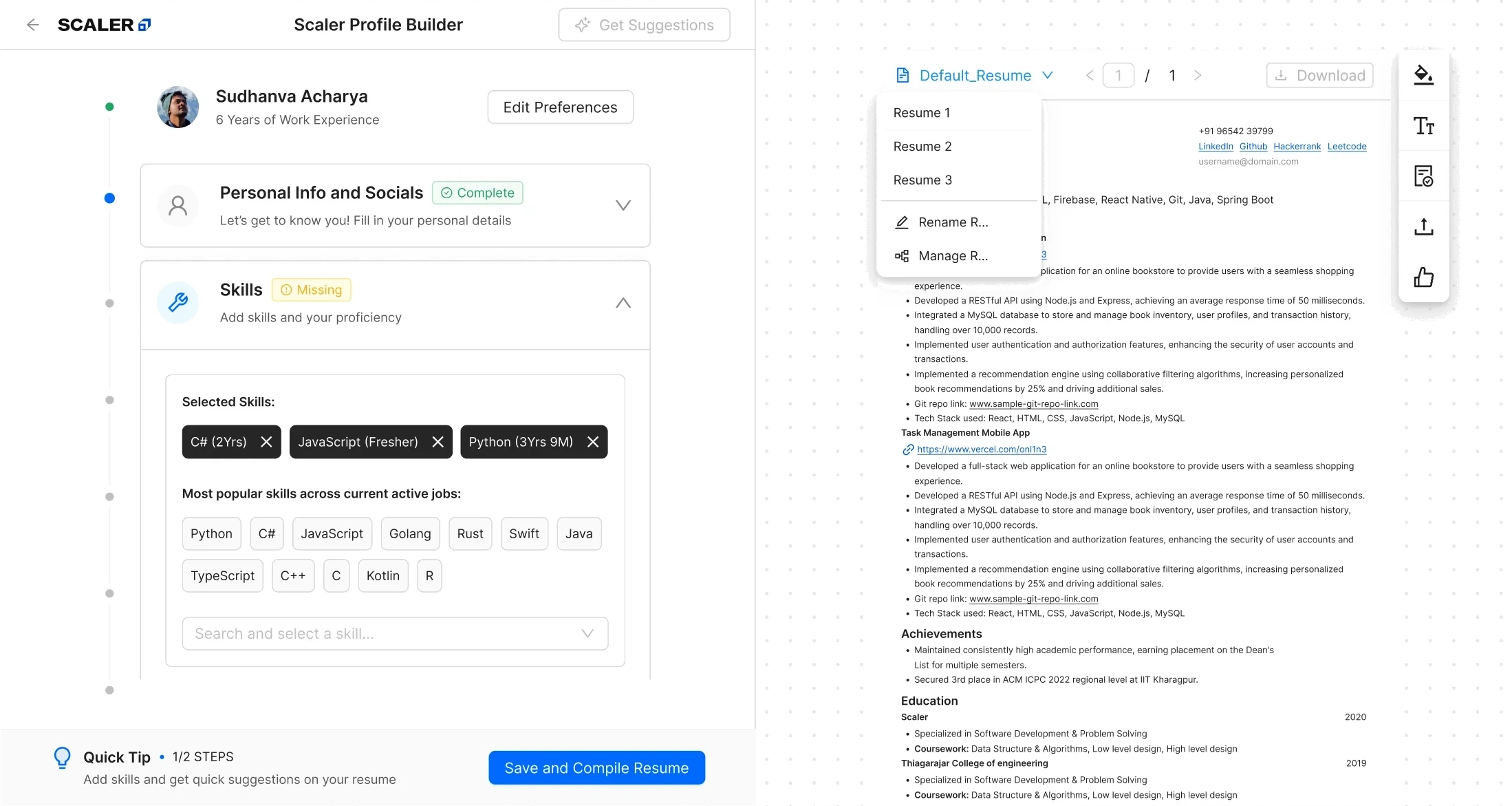Click the pencil icon of Rename option

click(x=902, y=222)
